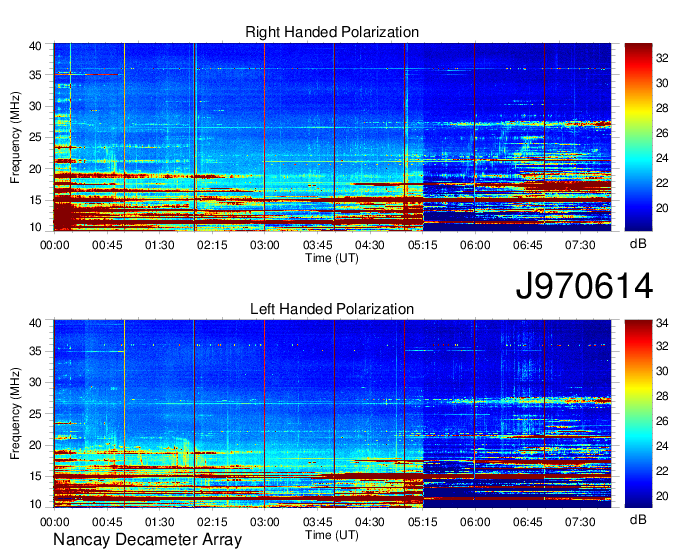
Task: Click Time (UT) label of Right Handed plot
Action: pos(332,258)
